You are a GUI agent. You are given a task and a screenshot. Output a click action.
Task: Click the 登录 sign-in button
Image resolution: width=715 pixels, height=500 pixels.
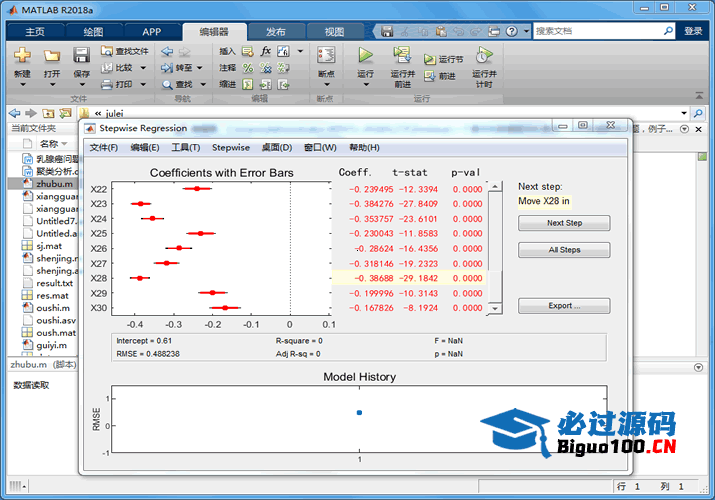693,31
